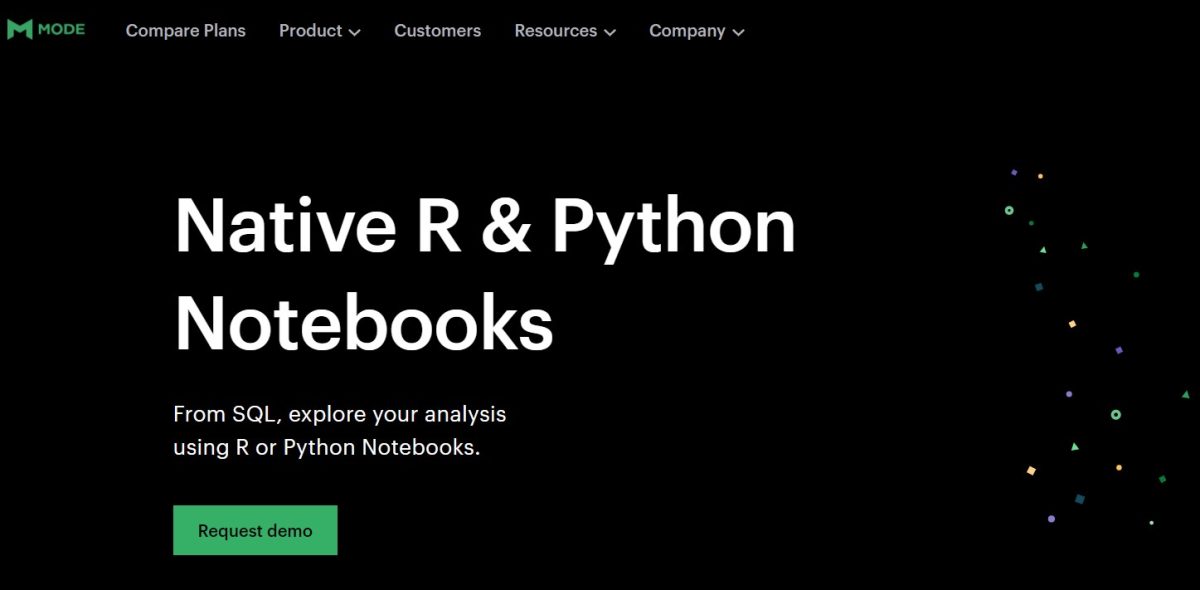This screenshot has width=1200, height=590.
Task: Select the Native R & Python Notebooks heading
Action: click(x=485, y=274)
